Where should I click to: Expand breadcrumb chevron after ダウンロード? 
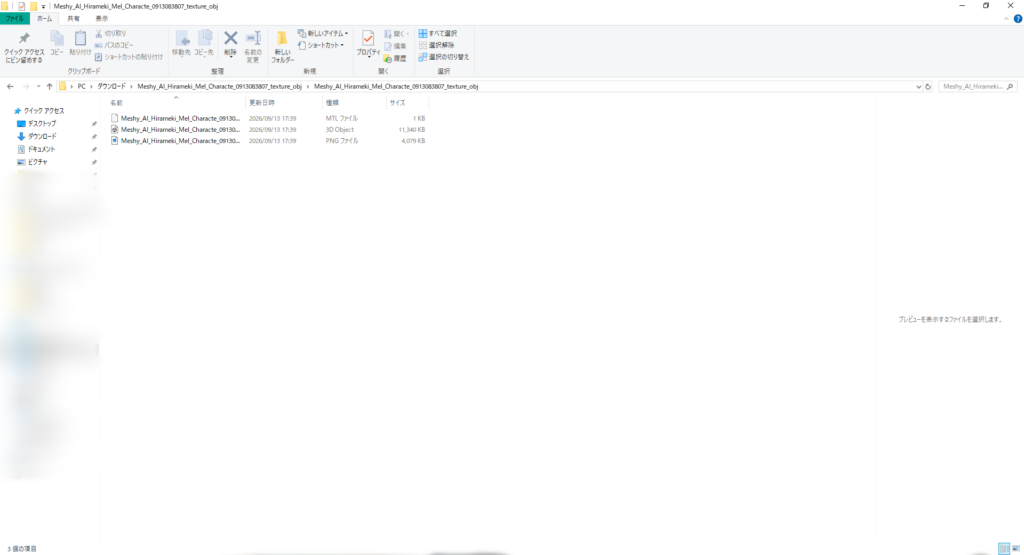131,86
